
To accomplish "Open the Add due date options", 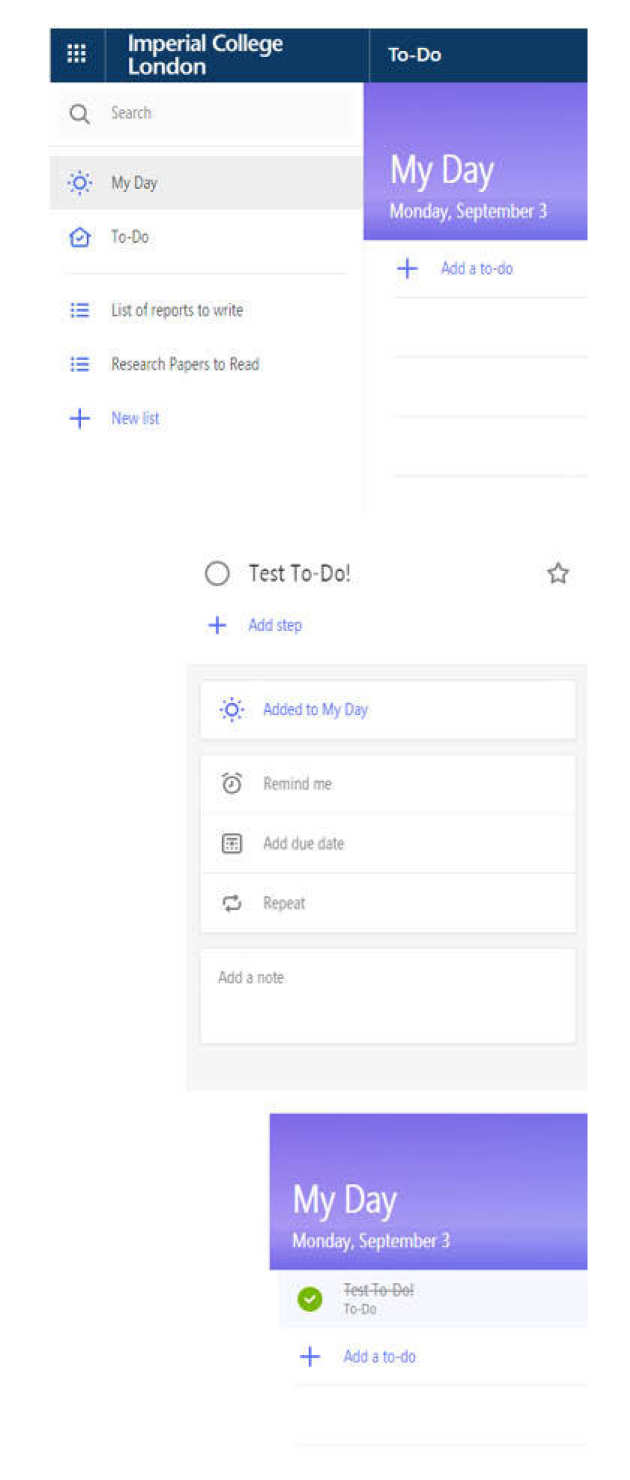I will coord(303,843).
